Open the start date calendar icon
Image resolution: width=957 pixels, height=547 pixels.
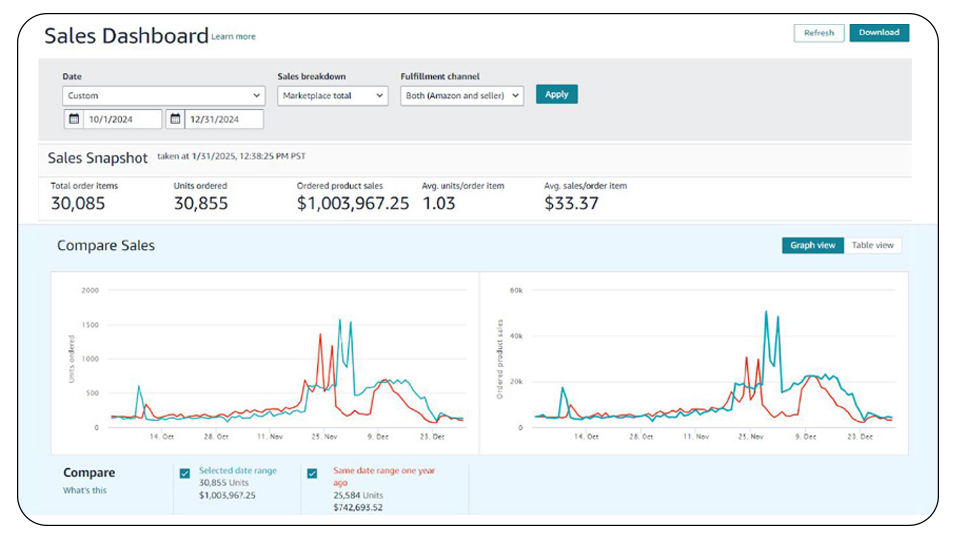(74, 119)
